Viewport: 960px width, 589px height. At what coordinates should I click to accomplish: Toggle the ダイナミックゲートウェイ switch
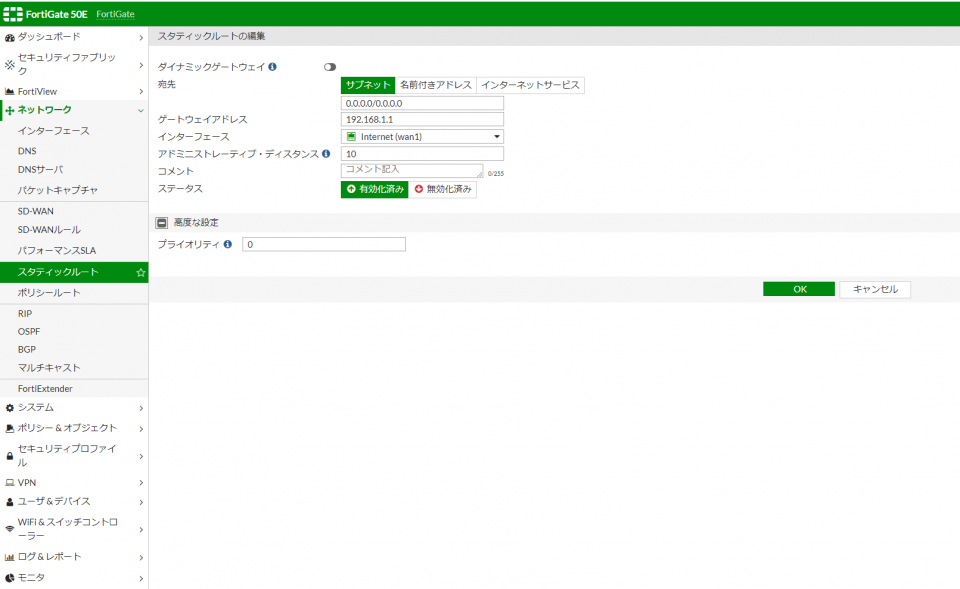pos(330,67)
